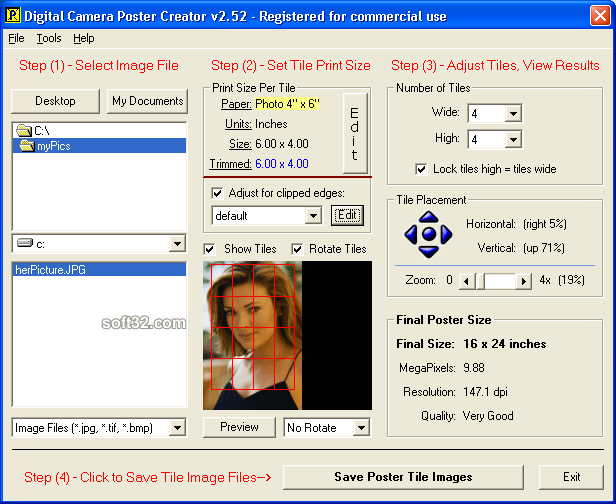This screenshot has height=504, width=616.
Task: Increase zoom with the right arrow
Action: 524,281
